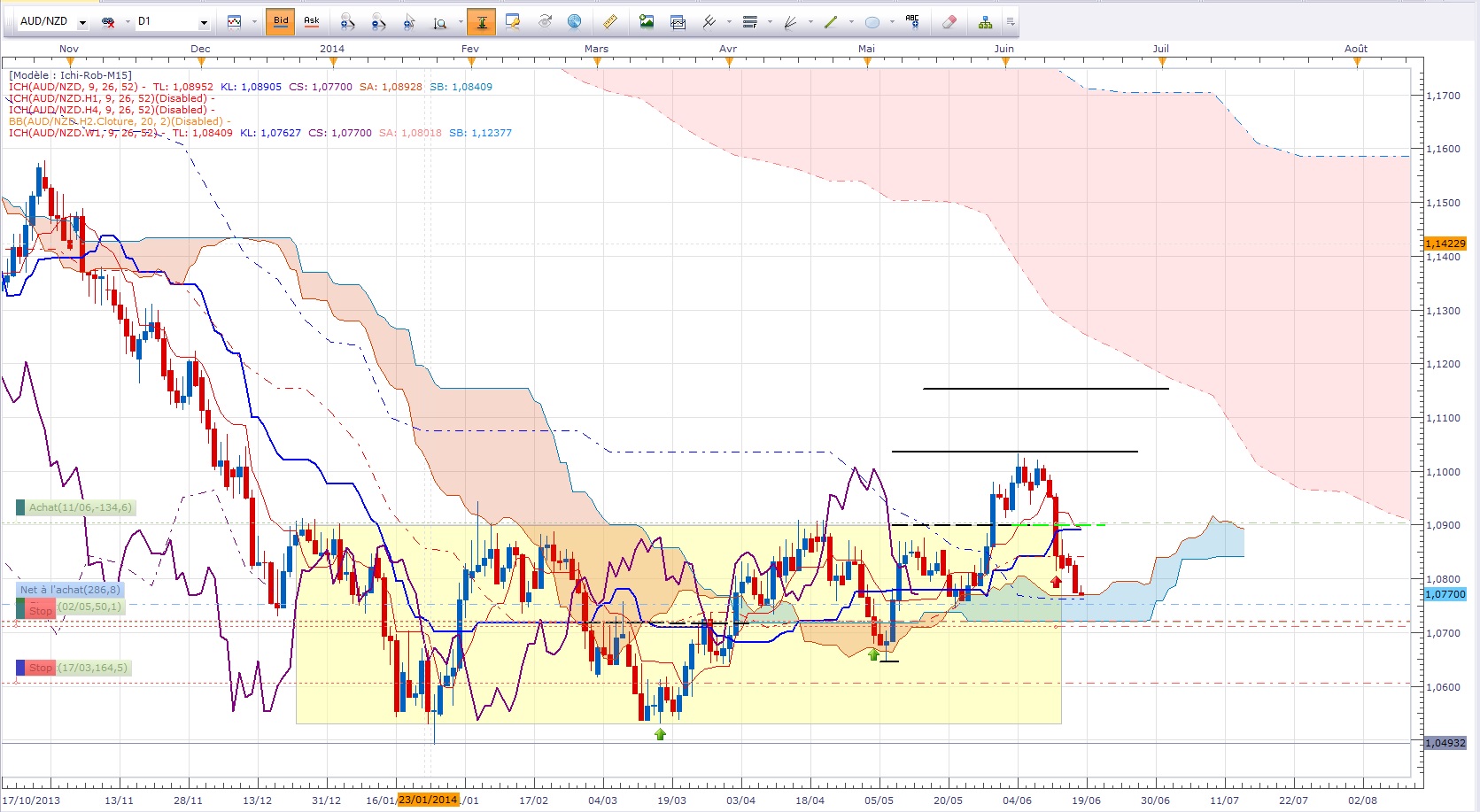Select the eraser tool

(949, 21)
